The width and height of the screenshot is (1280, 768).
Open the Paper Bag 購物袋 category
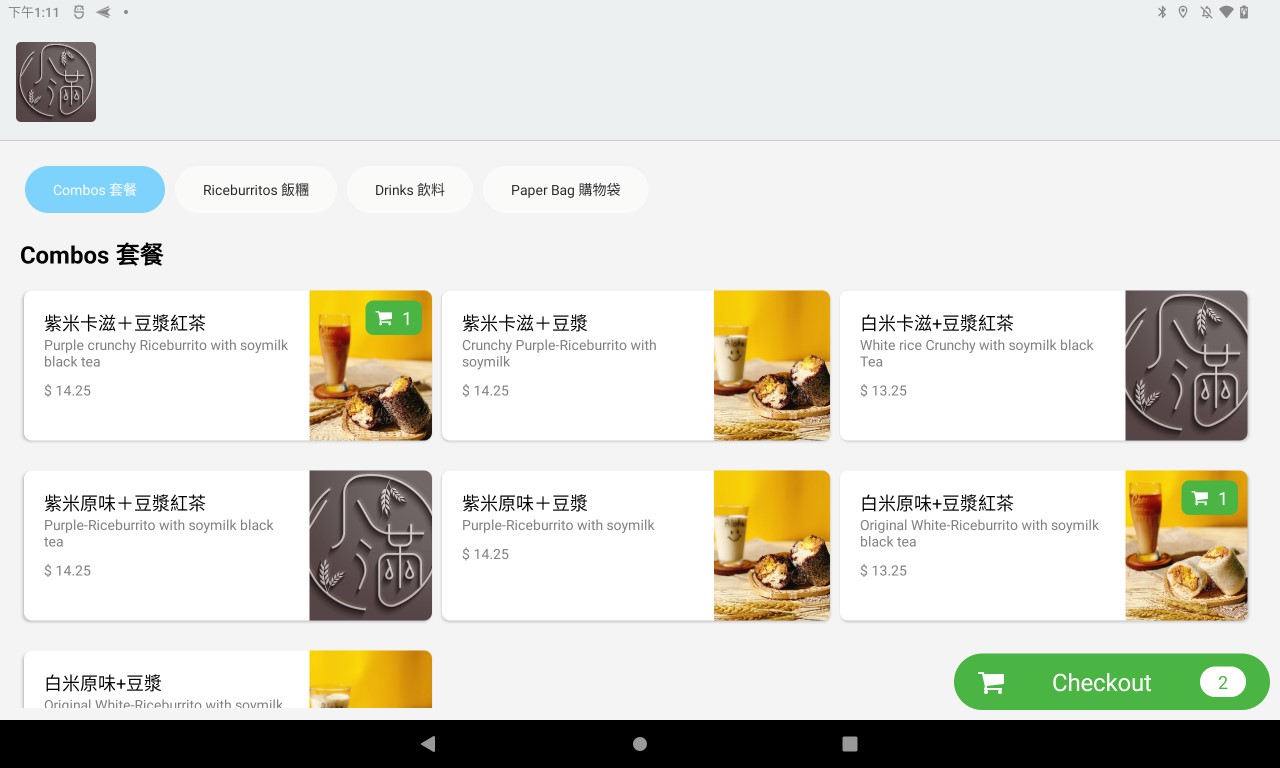[x=565, y=190]
